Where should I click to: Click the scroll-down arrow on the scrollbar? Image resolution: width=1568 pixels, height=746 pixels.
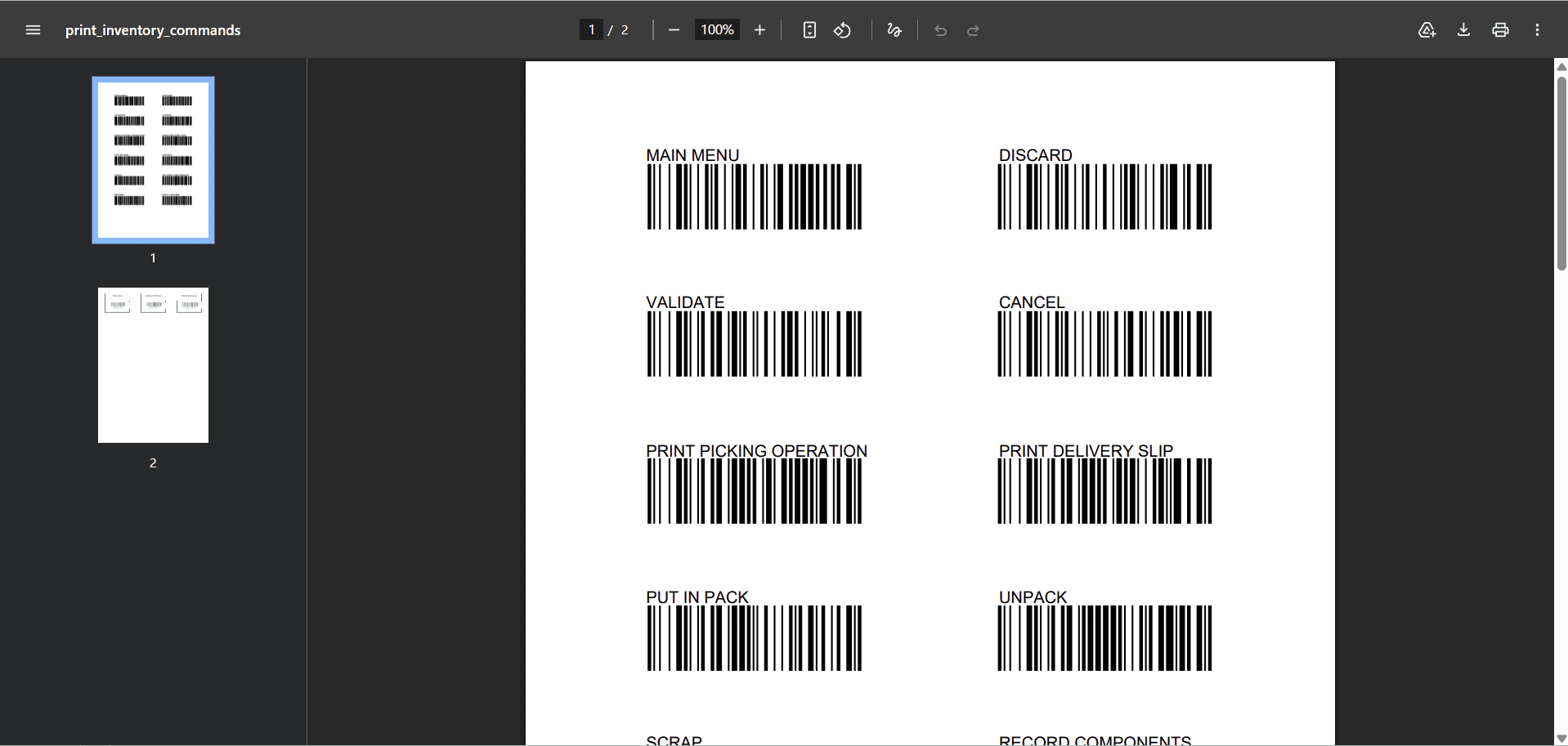pyautogui.click(x=1561, y=737)
